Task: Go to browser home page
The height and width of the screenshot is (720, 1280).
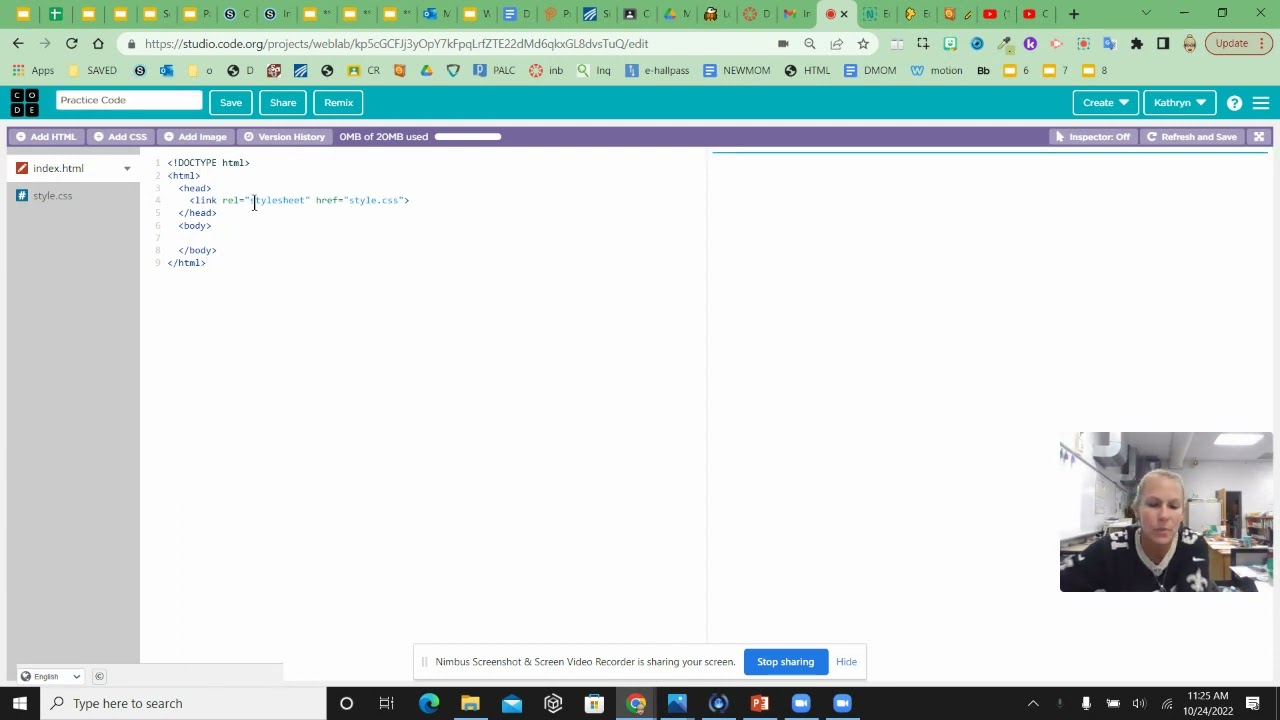Action: (x=98, y=44)
